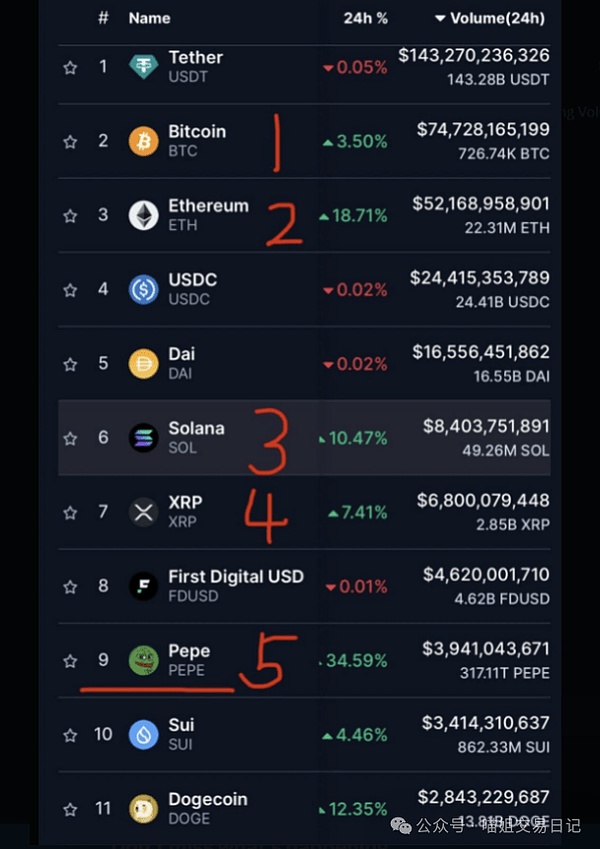Click the Bitcoin orange logo icon
This screenshot has width=600, height=849.
(x=144, y=141)
